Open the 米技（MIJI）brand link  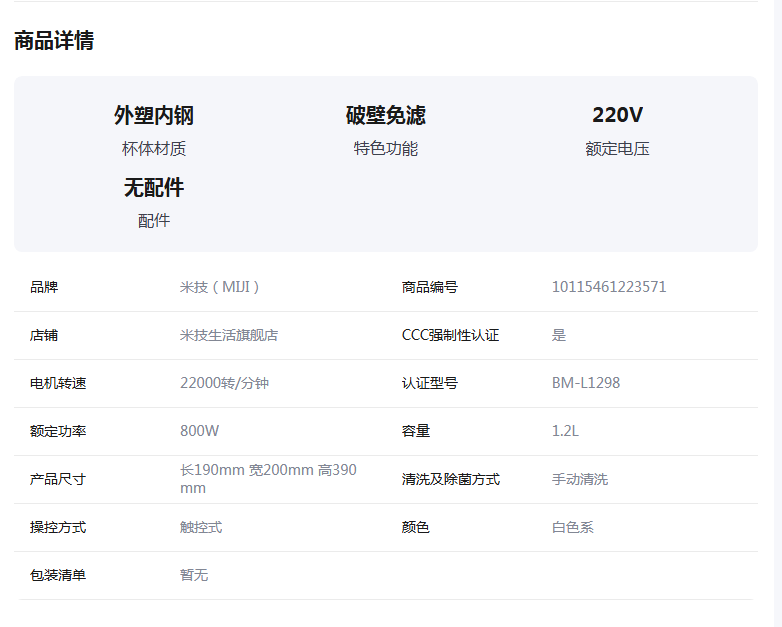tap(220, 287)
